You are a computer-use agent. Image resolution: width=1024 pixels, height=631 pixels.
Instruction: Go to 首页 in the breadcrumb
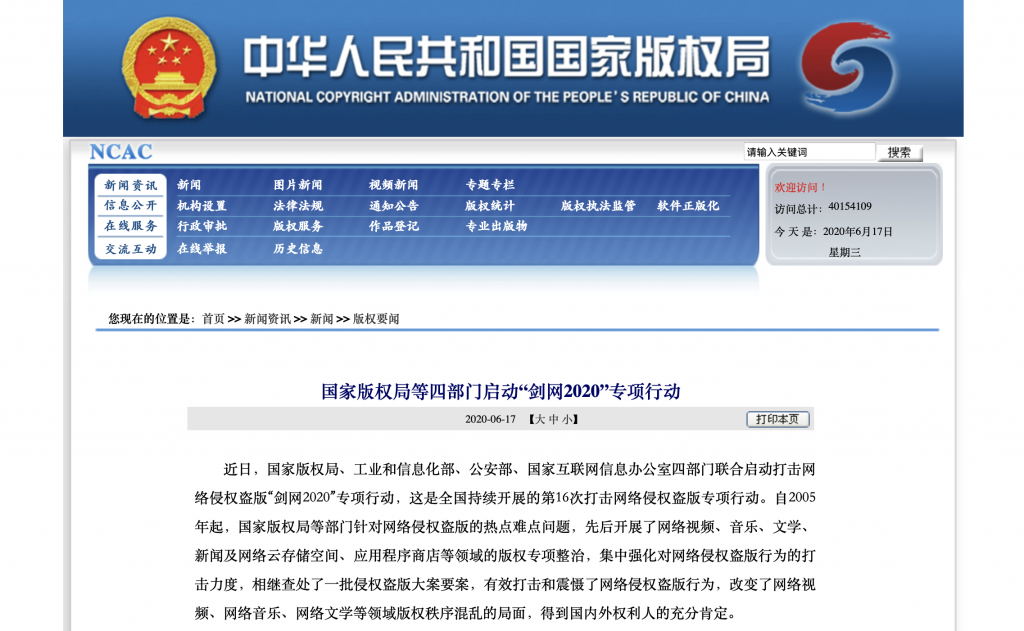[213, 319]
